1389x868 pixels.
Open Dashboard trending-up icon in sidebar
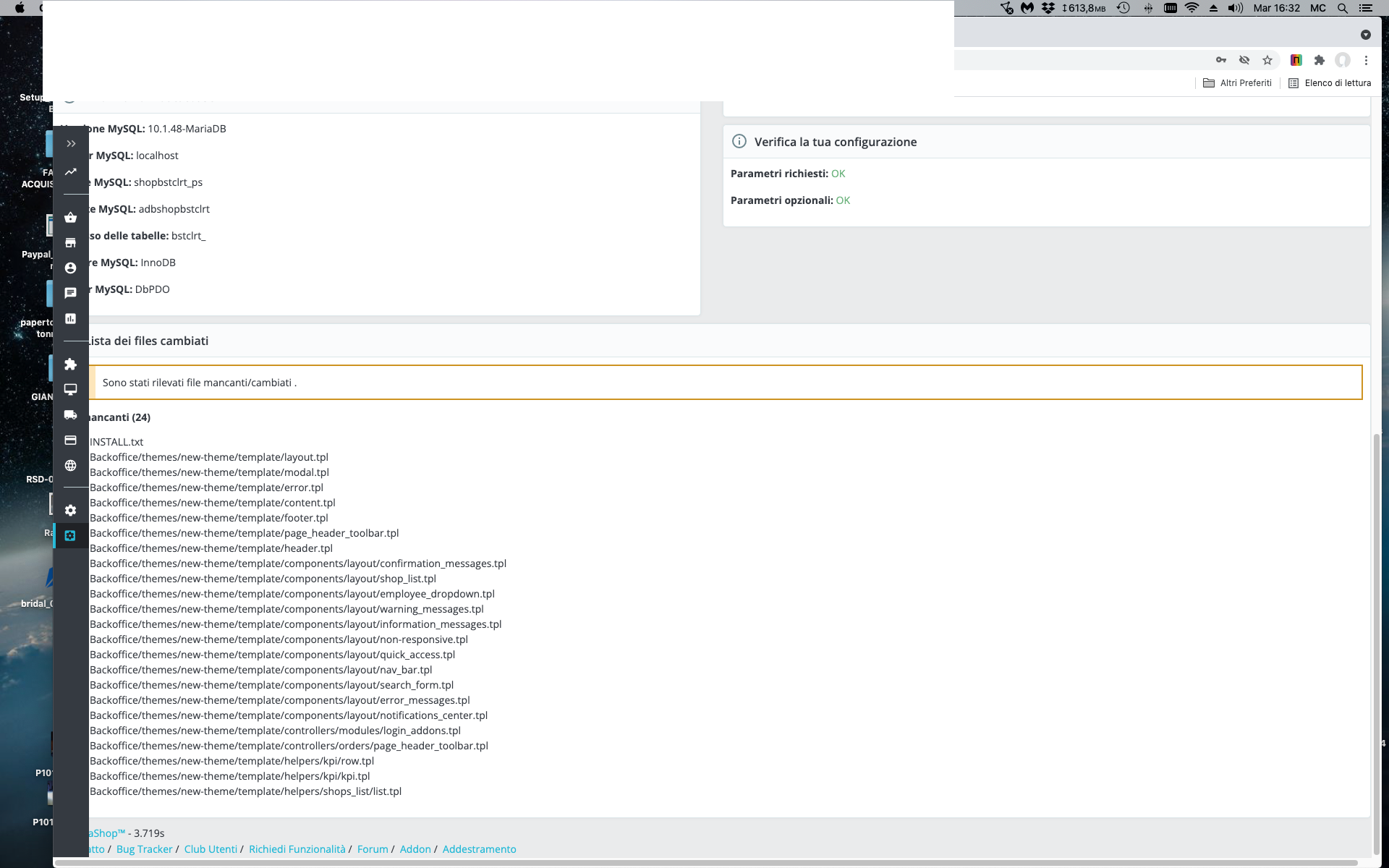[x=71, y=172]
